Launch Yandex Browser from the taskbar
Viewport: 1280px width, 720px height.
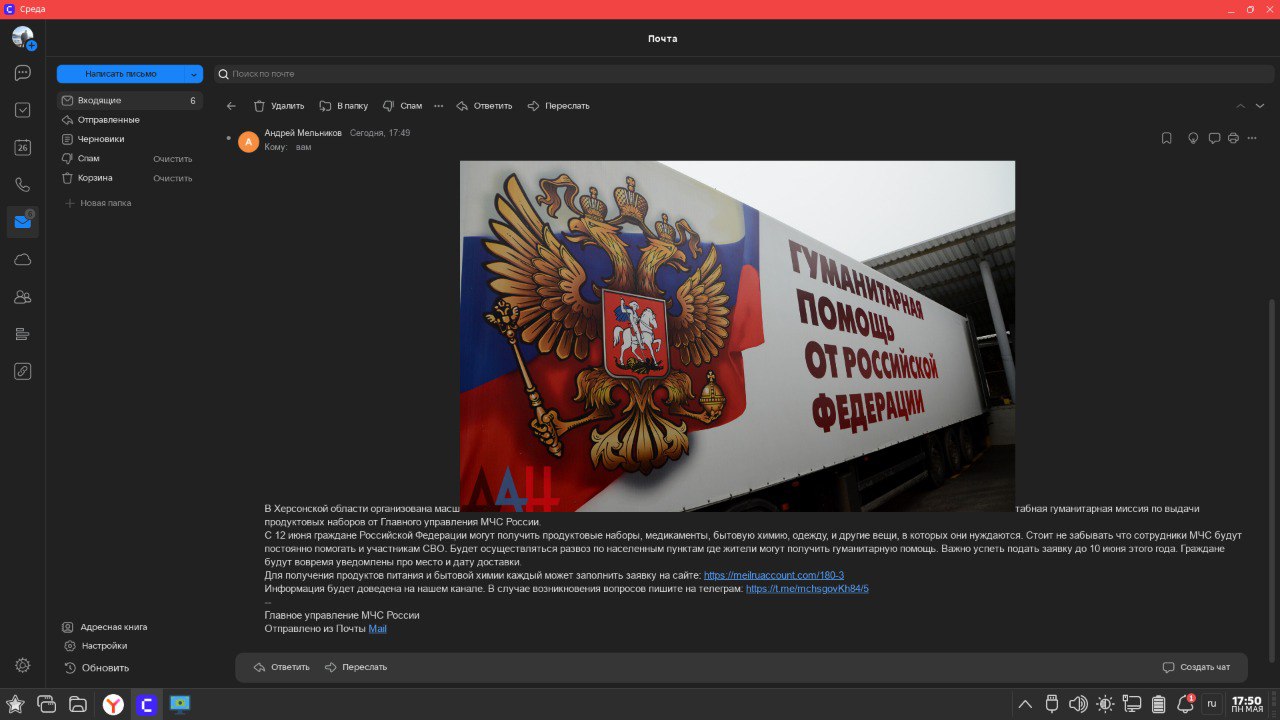pos(114,705)
